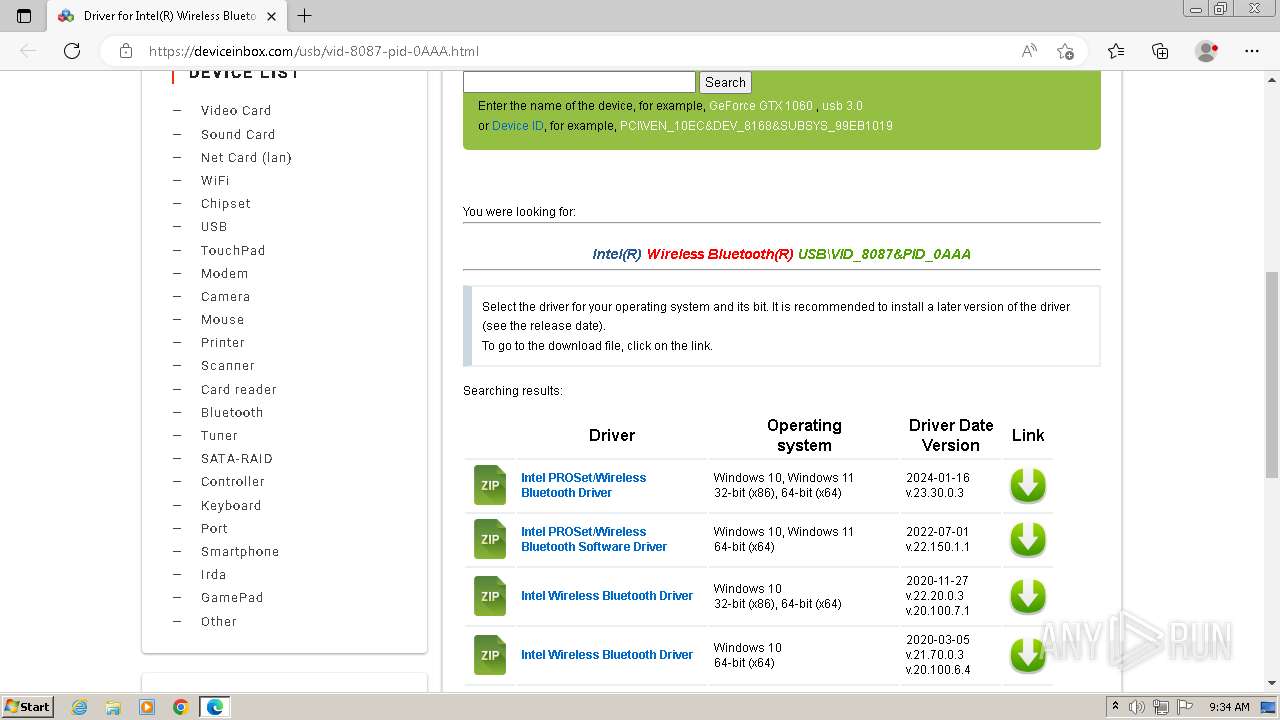Select Printer in device list

pyautogui.click(x=222, y=343)
